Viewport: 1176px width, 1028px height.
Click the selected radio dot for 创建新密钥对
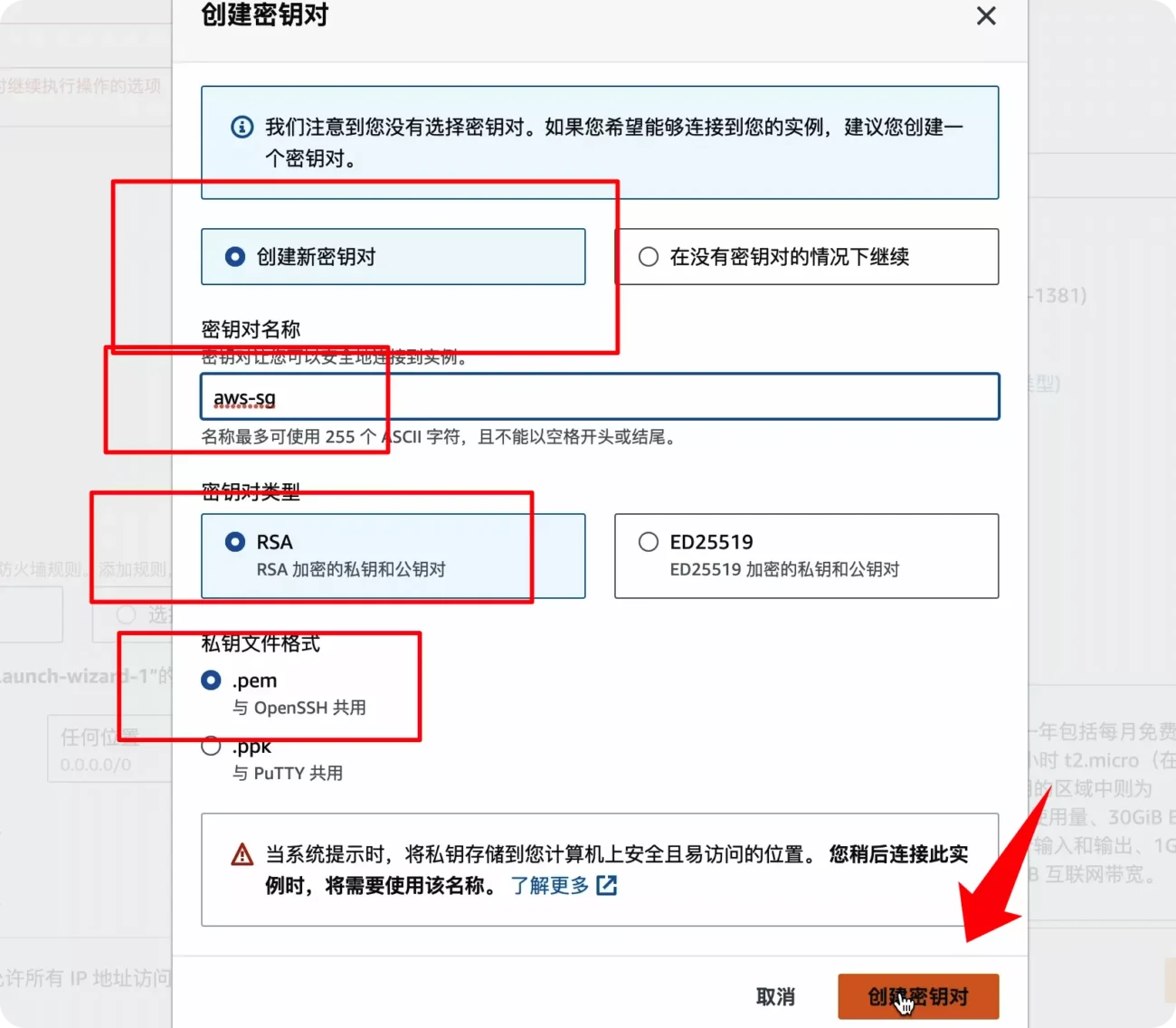tap(234, 256)
